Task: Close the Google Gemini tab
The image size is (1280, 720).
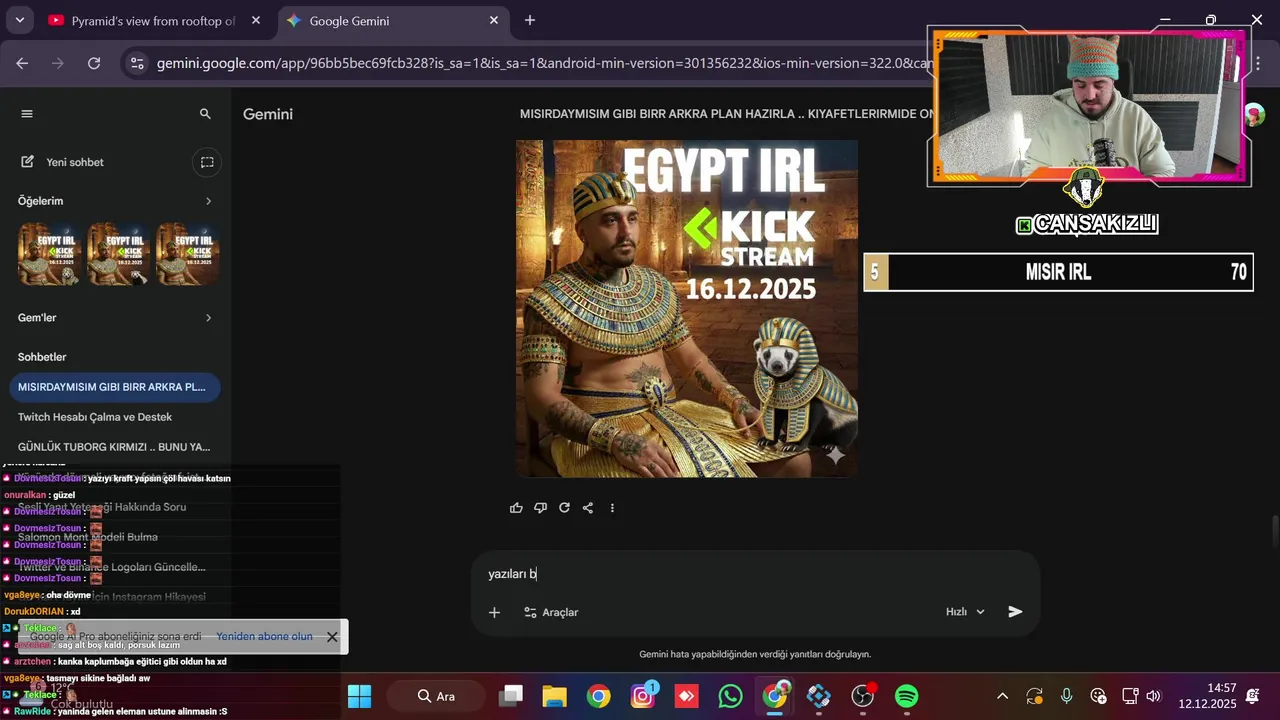Action: [x=494, y=20]
